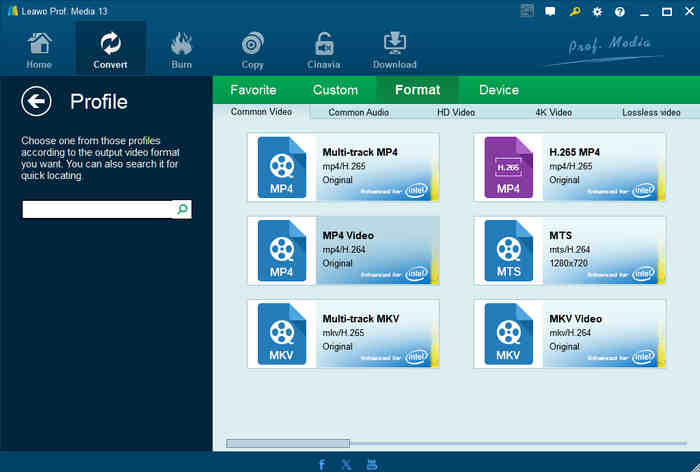Open the Download module
700x472 pixels.
pyautogui.click(x=395, y=51)
